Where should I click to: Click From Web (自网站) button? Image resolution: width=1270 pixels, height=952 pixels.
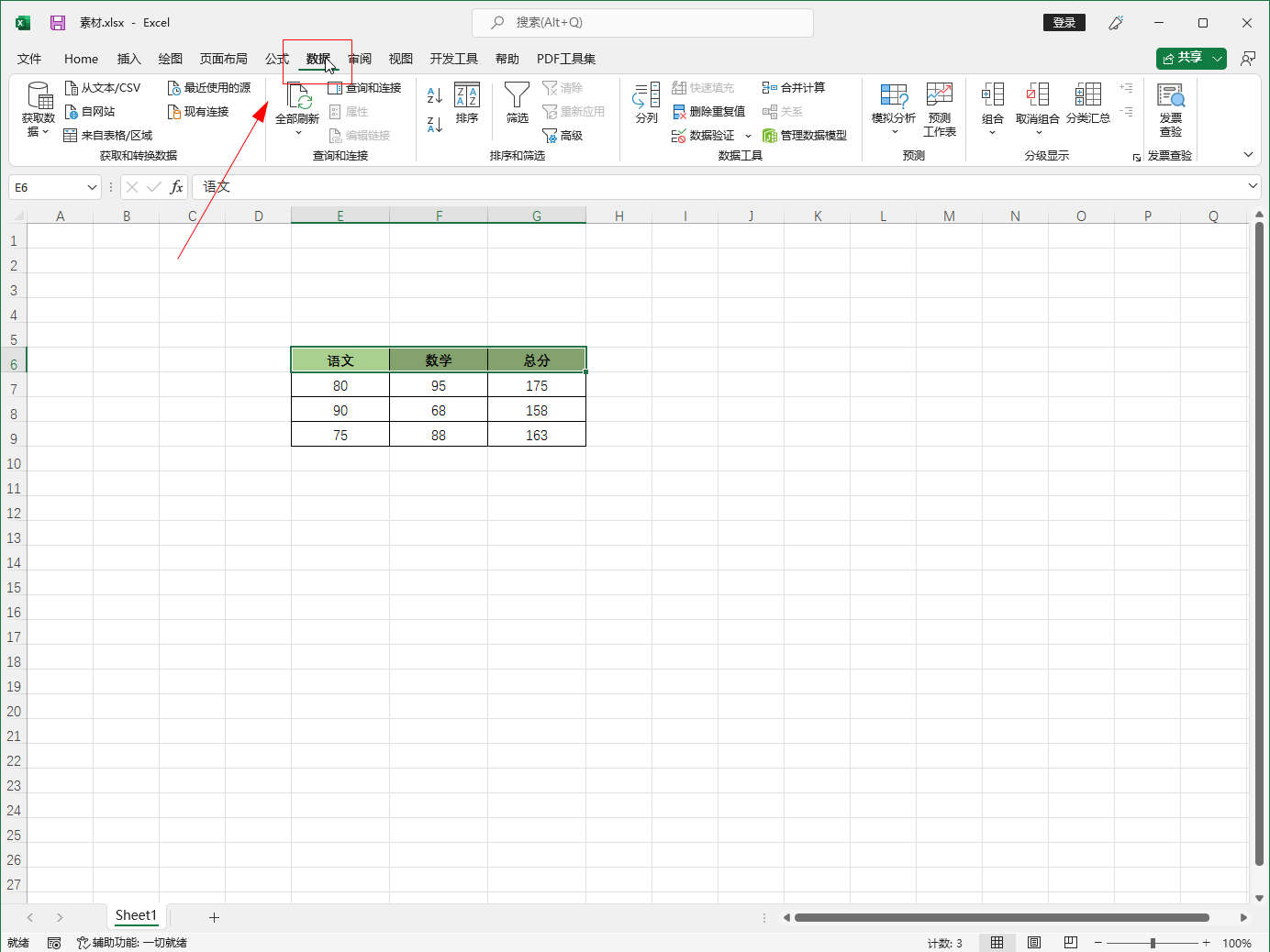point(90,112)
